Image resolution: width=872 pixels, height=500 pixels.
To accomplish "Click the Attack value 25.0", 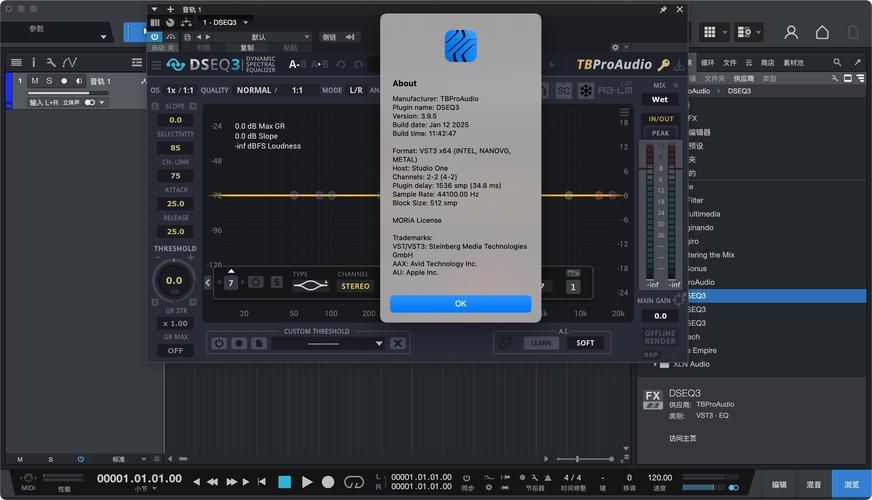I will pos(175,204).
